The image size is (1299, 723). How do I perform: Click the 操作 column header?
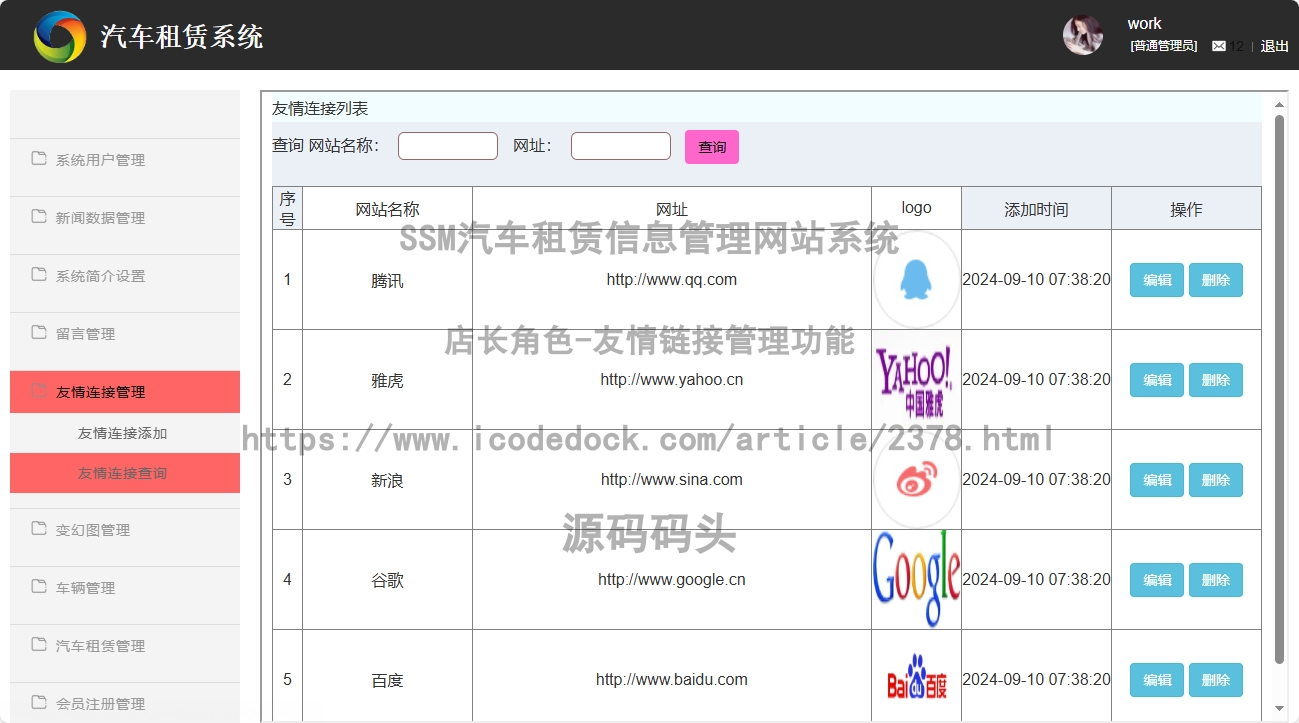[x=1186, y=209]
